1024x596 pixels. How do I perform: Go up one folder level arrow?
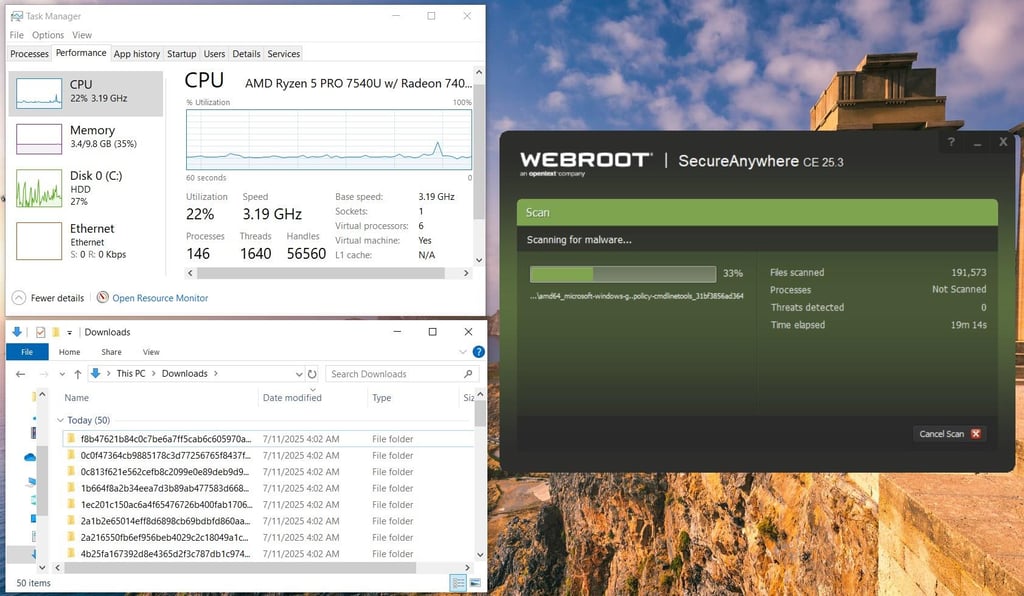click(78, 374)
